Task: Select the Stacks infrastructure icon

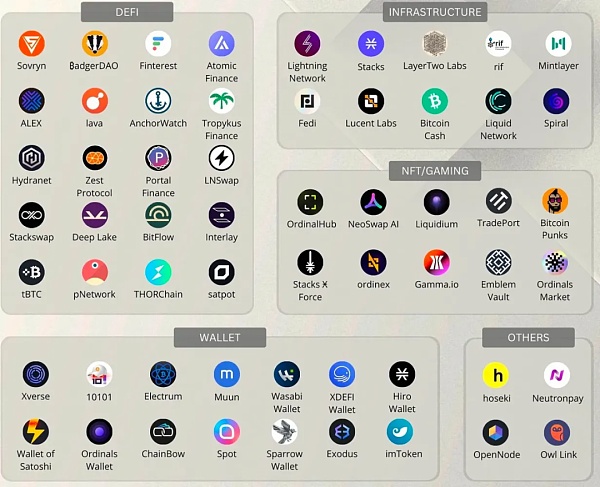Action: click(371, 44)
